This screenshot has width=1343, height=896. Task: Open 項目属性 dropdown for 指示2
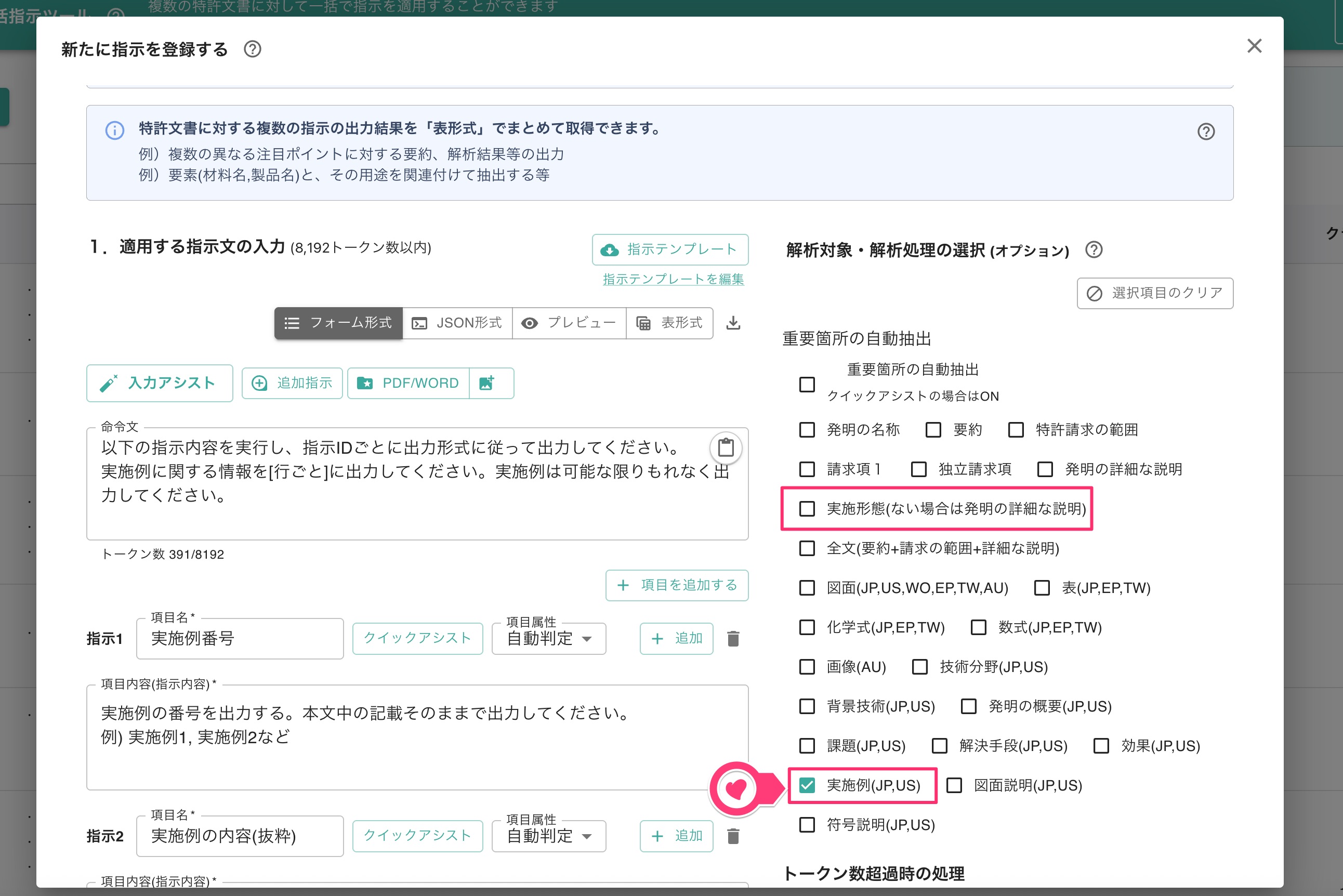tap(549, 836)
